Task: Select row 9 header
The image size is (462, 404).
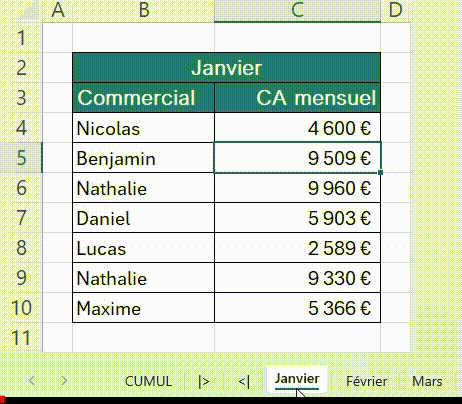Action: 21,277
